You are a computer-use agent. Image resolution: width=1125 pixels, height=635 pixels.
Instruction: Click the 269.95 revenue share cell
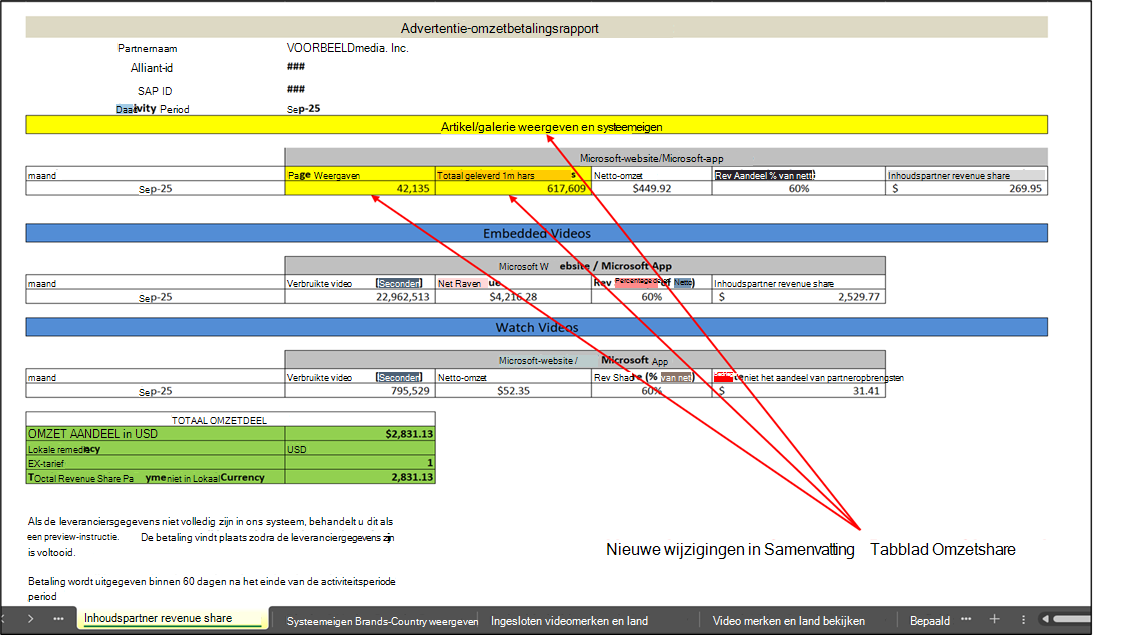pyautogui.click(x=966, y=188)
